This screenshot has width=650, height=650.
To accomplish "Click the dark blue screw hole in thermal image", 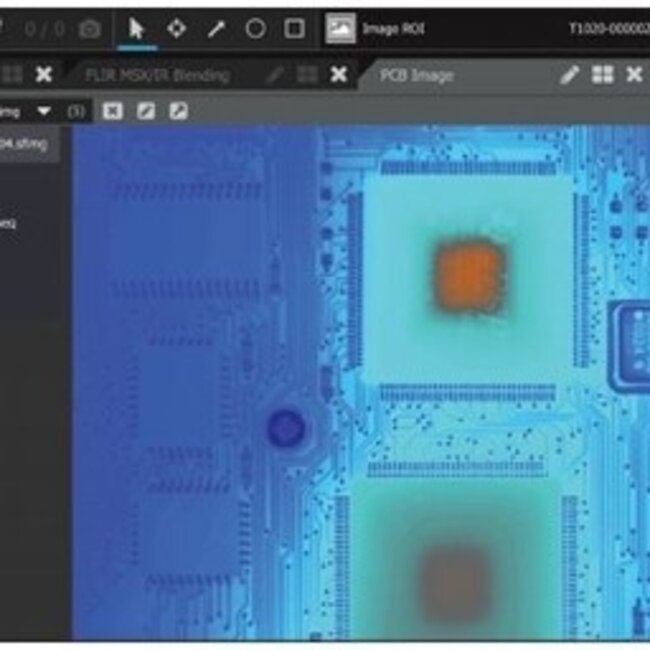I will [286, 428].
